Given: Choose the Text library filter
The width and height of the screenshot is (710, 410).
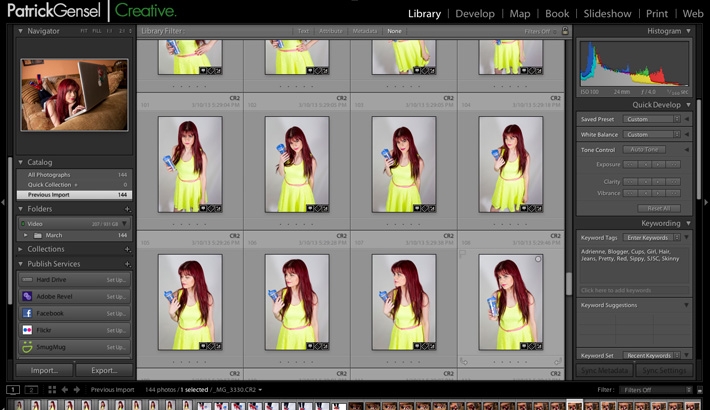Looking at the screenshot, I should [303, 31].
